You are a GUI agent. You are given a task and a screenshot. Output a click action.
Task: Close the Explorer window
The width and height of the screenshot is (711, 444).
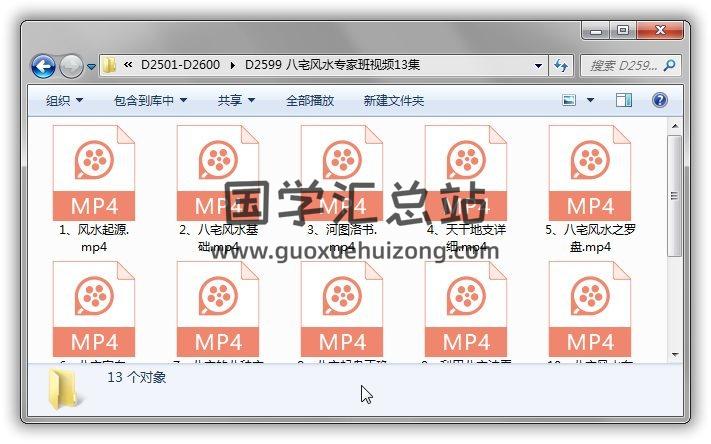click(x=660, y=31)
